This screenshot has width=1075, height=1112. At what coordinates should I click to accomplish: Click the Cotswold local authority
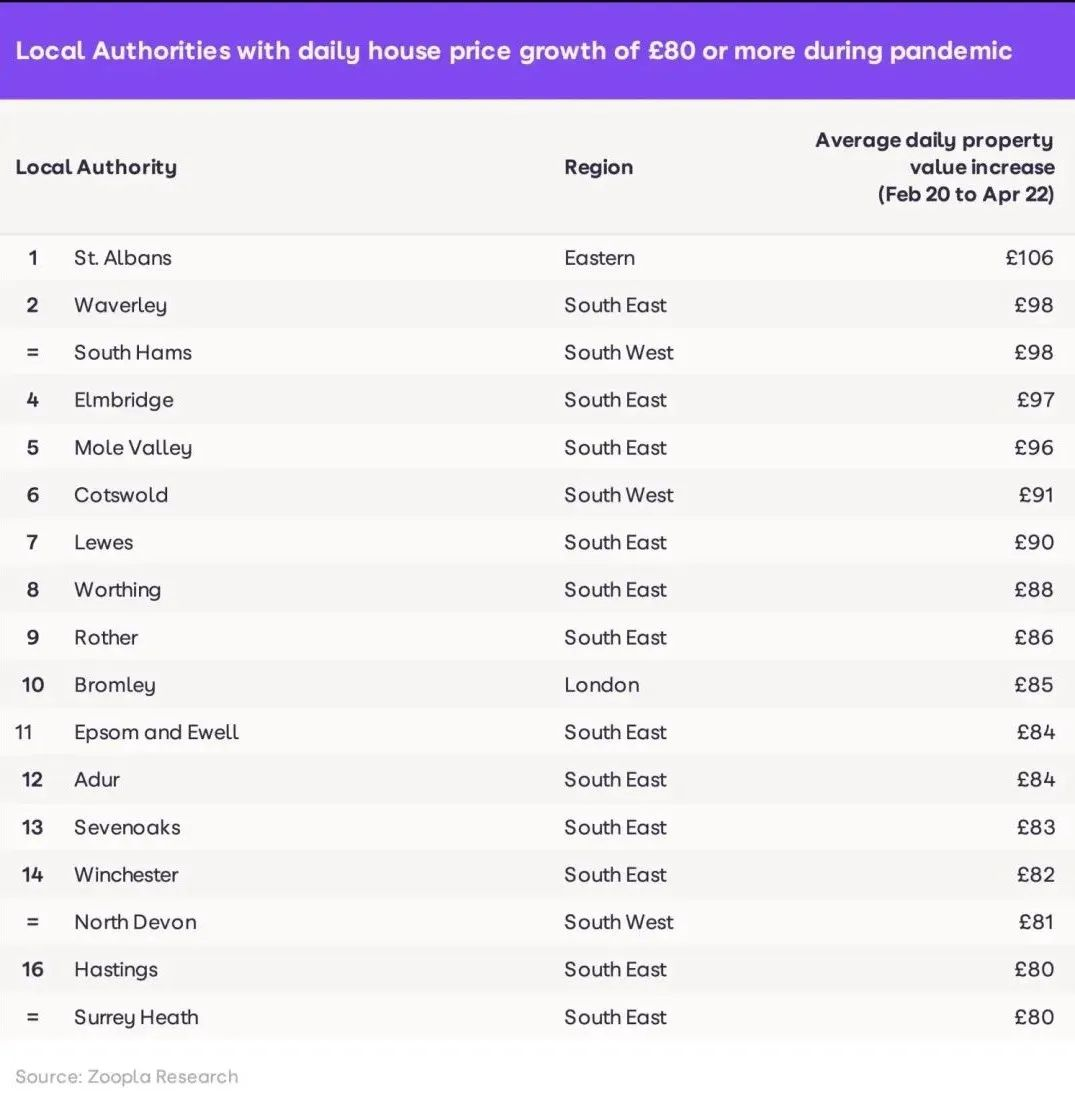tap(120, 495)
